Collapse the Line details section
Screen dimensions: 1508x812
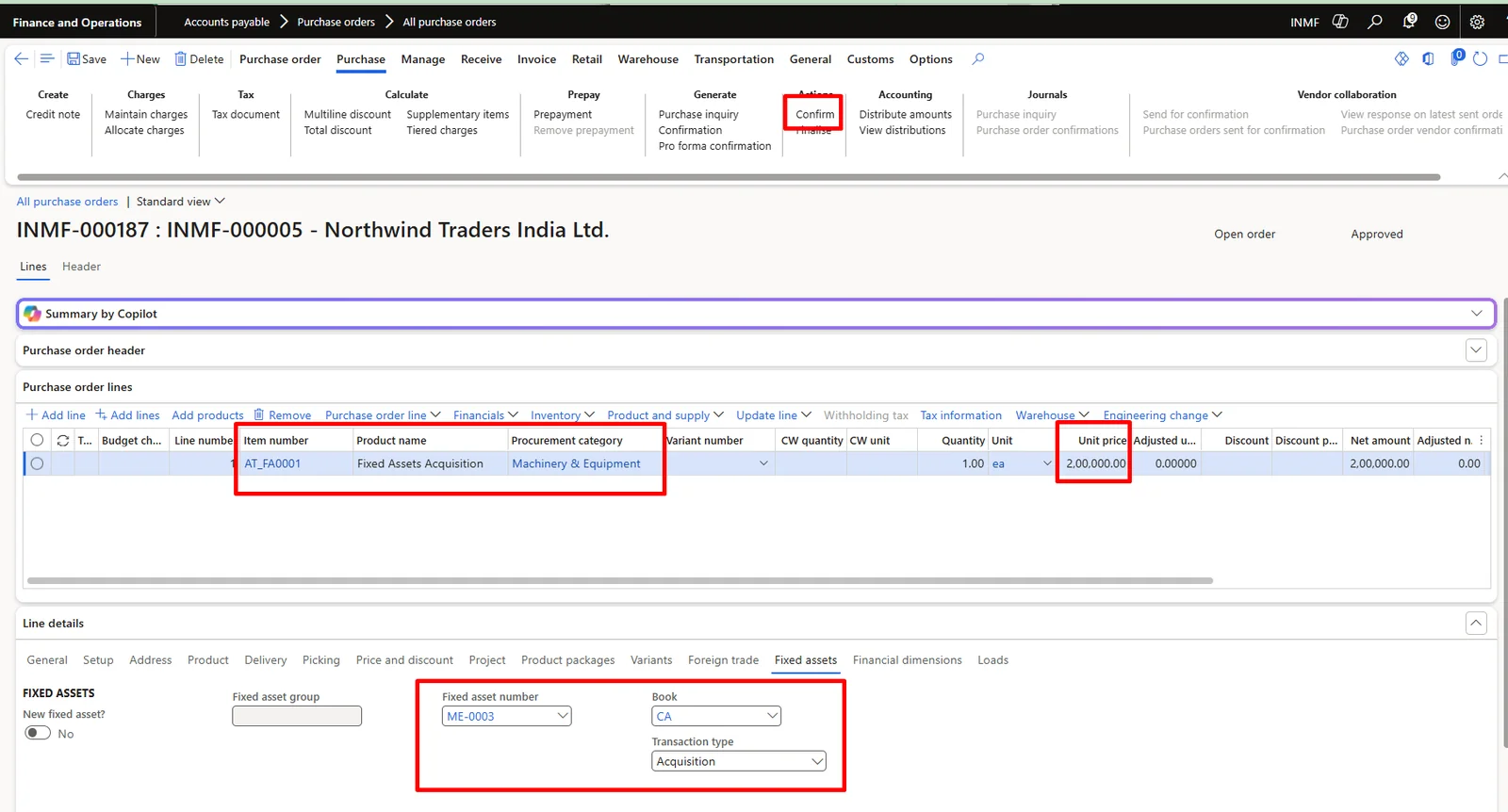pos(1476,624)
